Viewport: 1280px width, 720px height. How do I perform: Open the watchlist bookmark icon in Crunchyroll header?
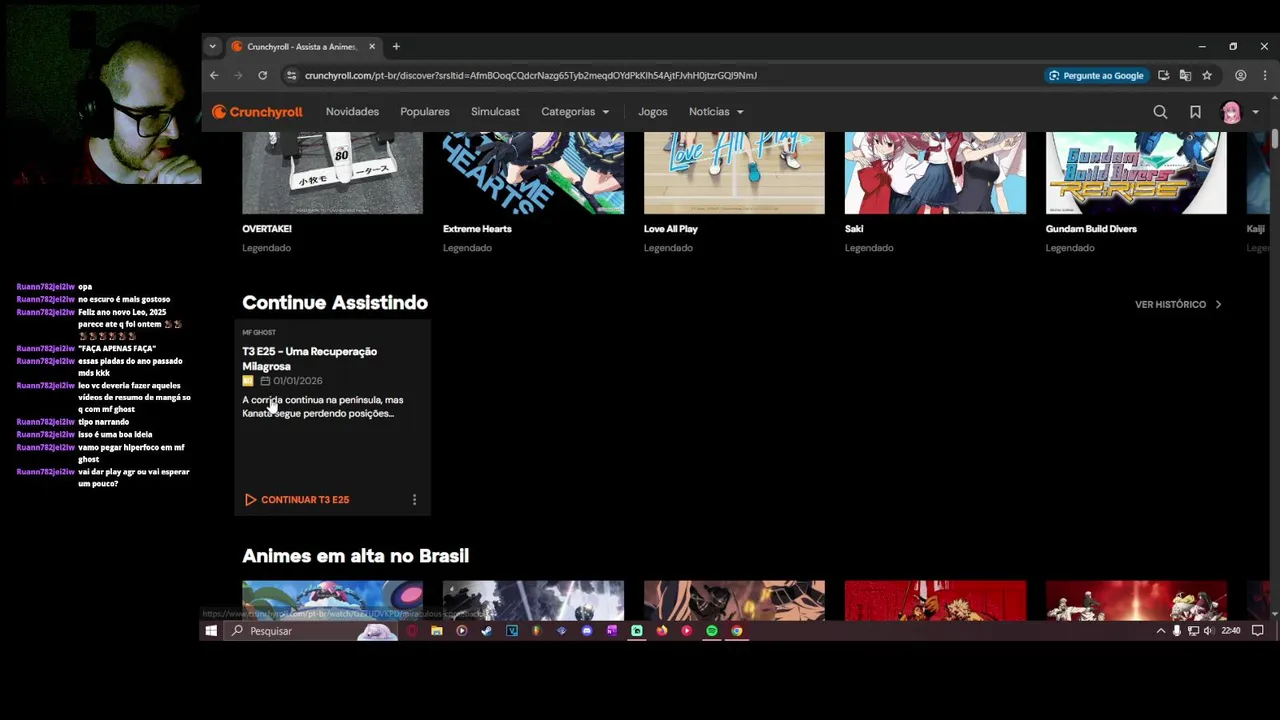point(1195,112)
